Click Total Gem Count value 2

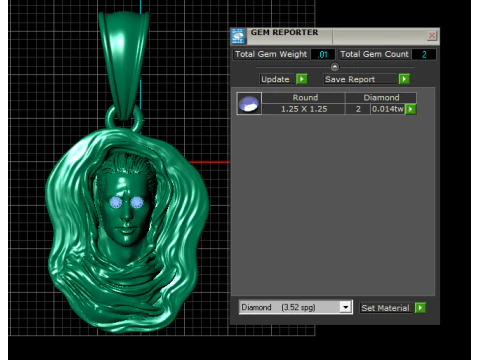pos(424,54)
